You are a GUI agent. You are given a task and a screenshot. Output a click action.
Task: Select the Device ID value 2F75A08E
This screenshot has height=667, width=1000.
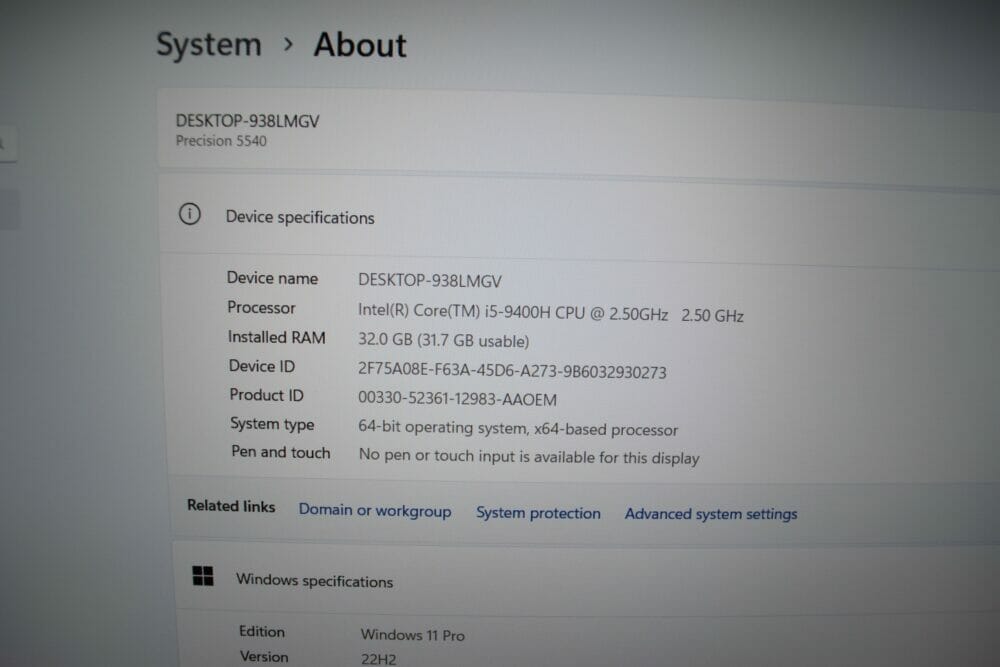pyautogui.click(x=512, y=370)
